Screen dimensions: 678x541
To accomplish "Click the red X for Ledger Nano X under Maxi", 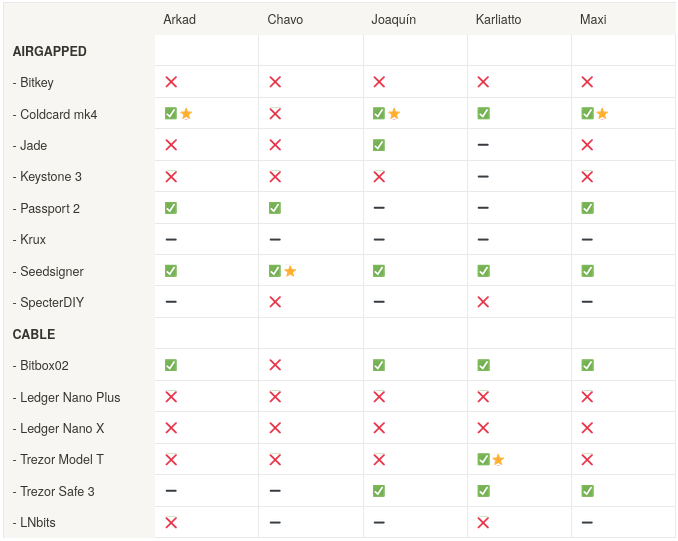I will (x=587, y=428).
